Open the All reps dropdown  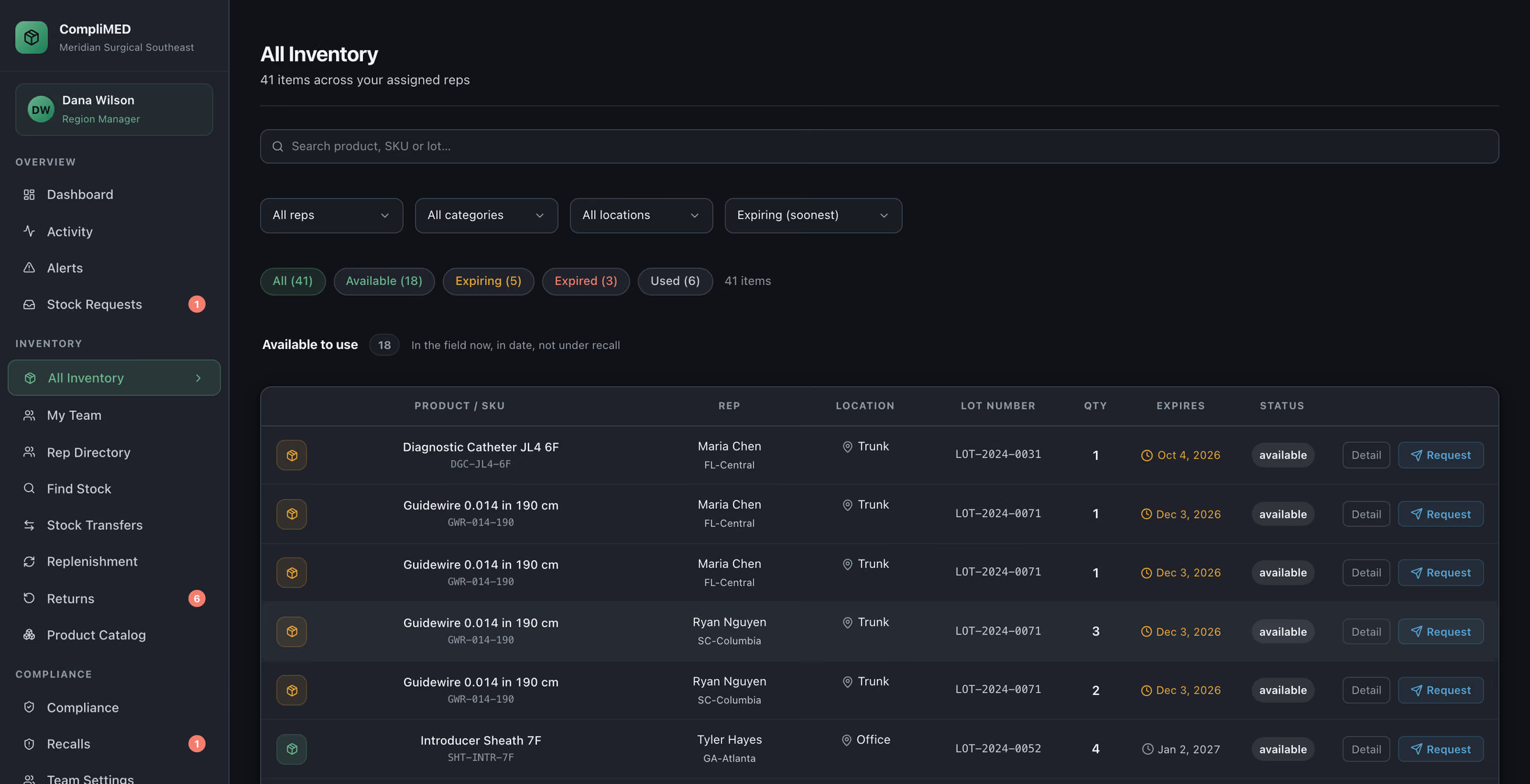(x=332, y=215)
